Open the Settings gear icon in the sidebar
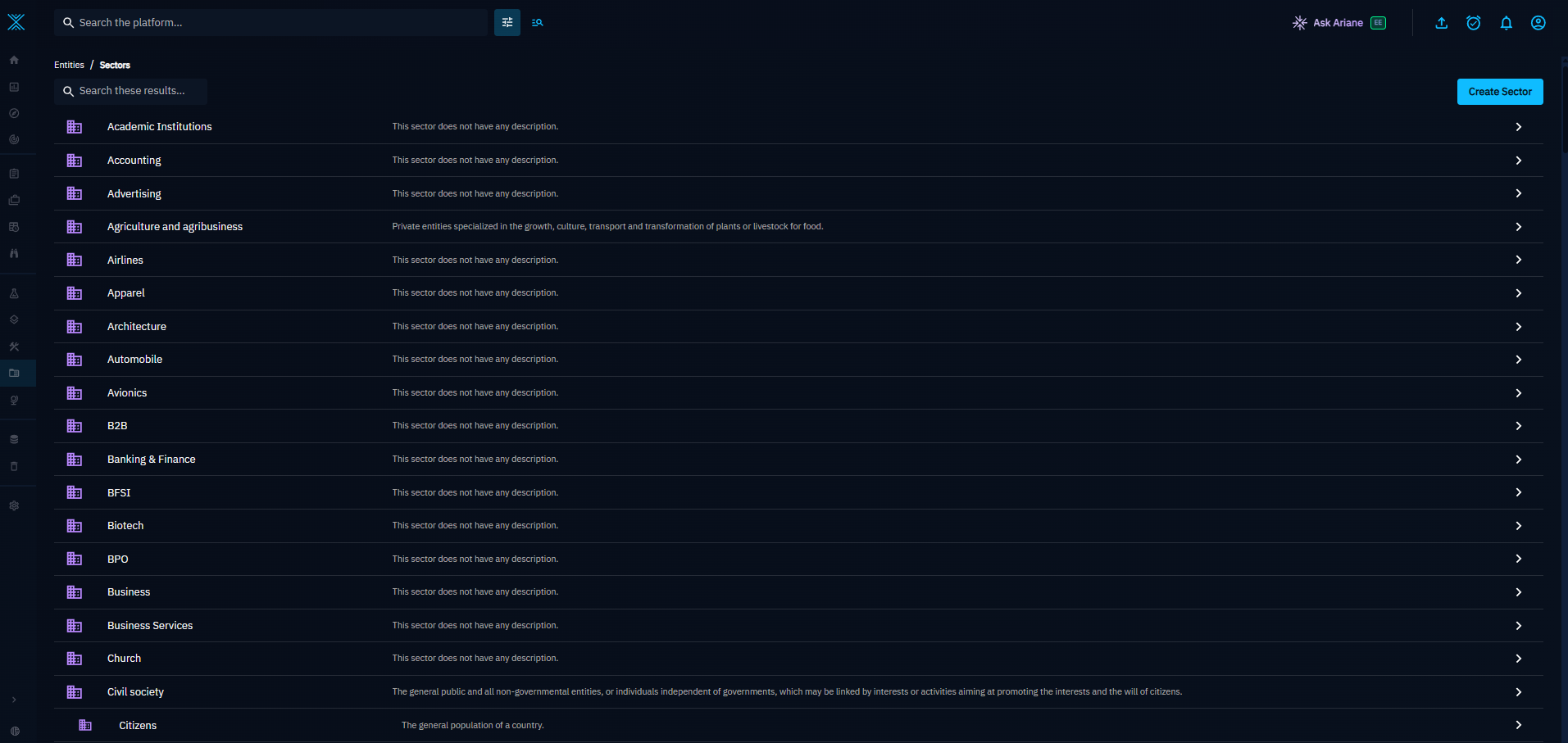Screen dimensions: 1568x743 [14, 505]
